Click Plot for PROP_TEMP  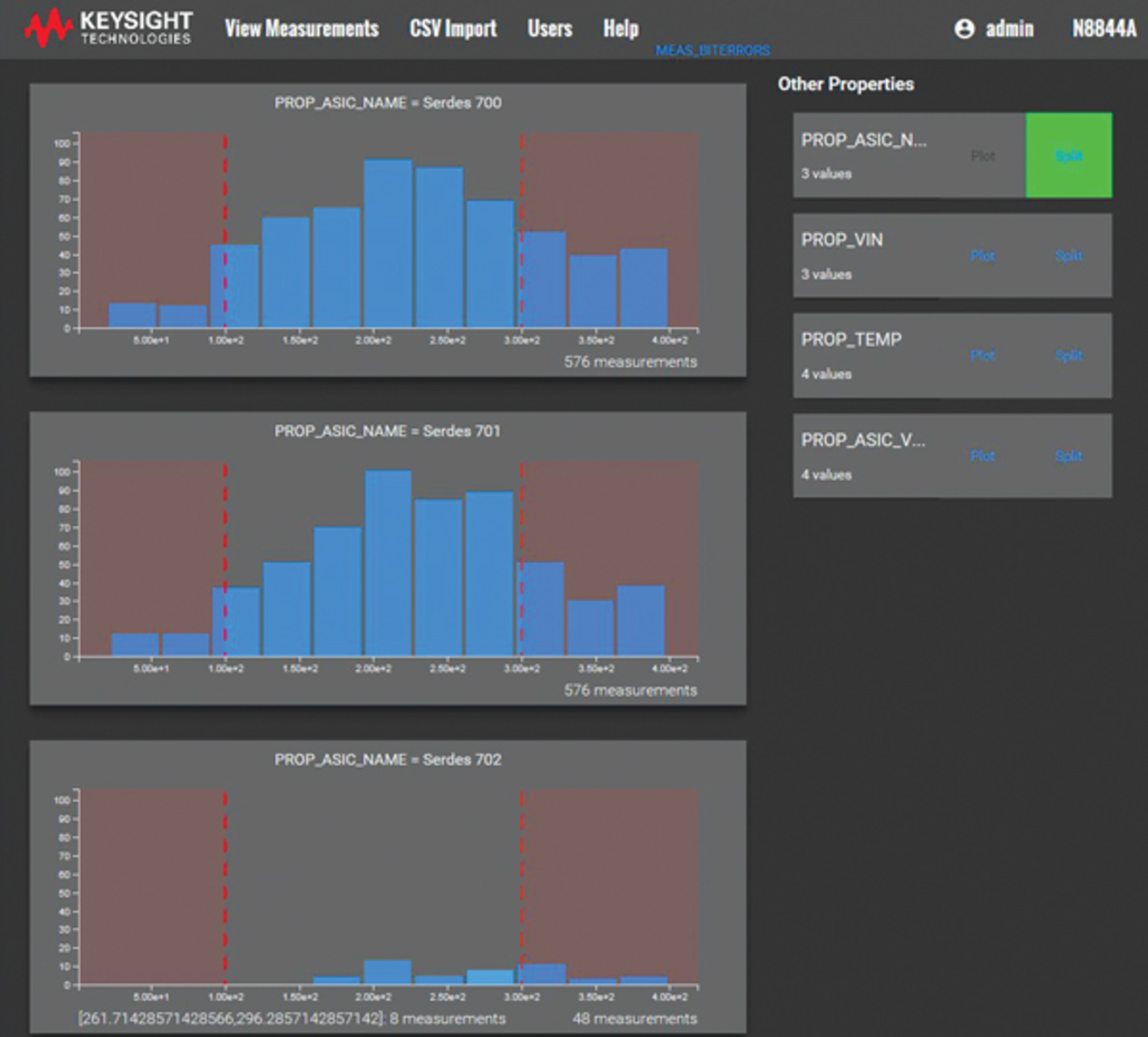coord(984,355)
